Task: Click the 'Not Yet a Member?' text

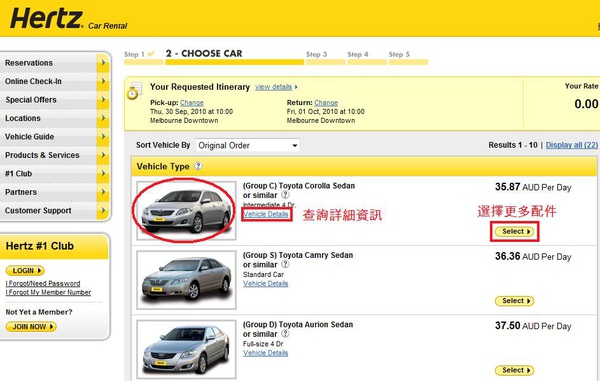Action: point(39,312)
